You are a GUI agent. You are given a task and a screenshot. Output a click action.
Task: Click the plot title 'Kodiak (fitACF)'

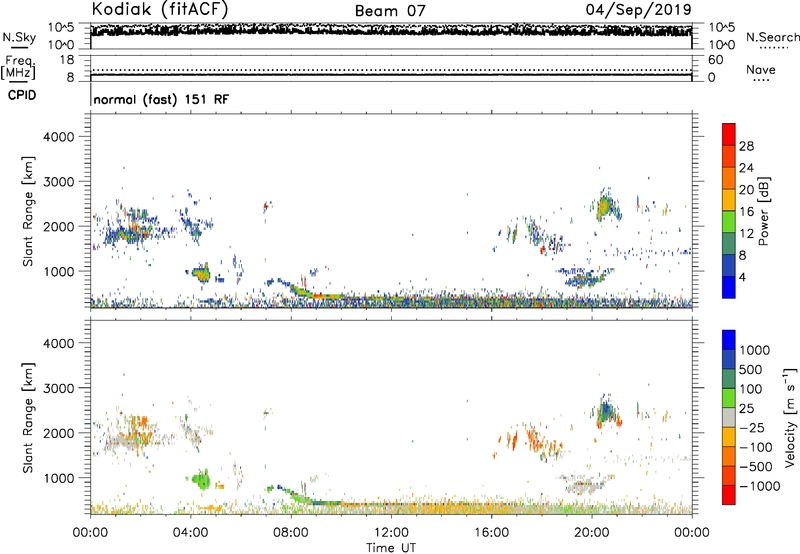160,10
